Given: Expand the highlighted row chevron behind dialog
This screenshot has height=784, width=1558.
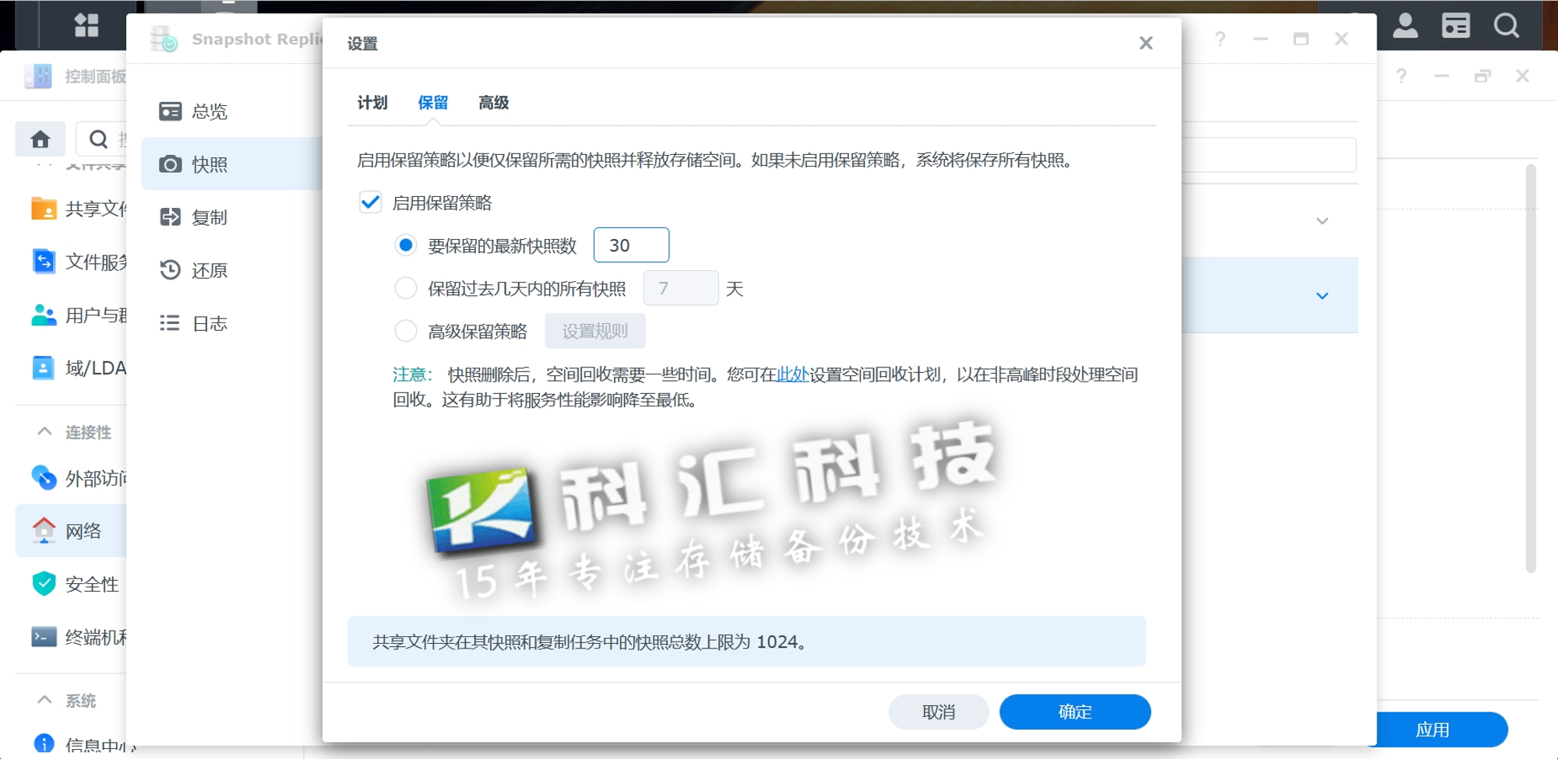Looking at the screenshot, I should [x=1322, y=296].
